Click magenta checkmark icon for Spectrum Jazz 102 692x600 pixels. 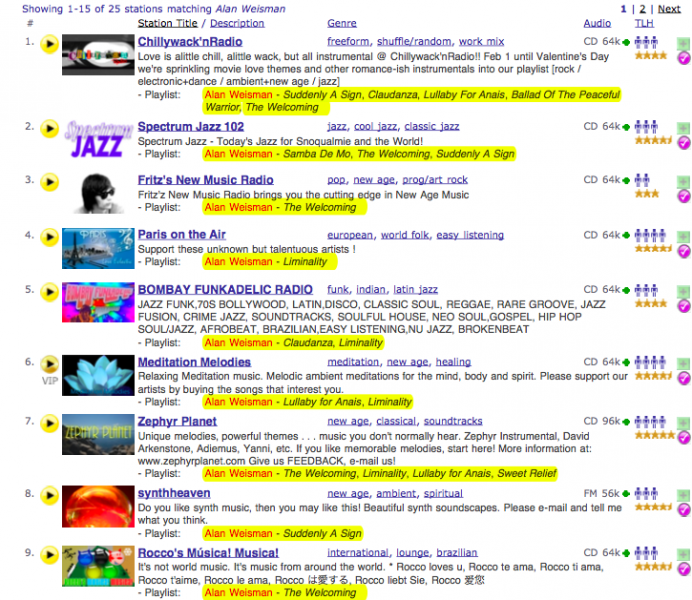pyautogui.click(x=683, y=143)
